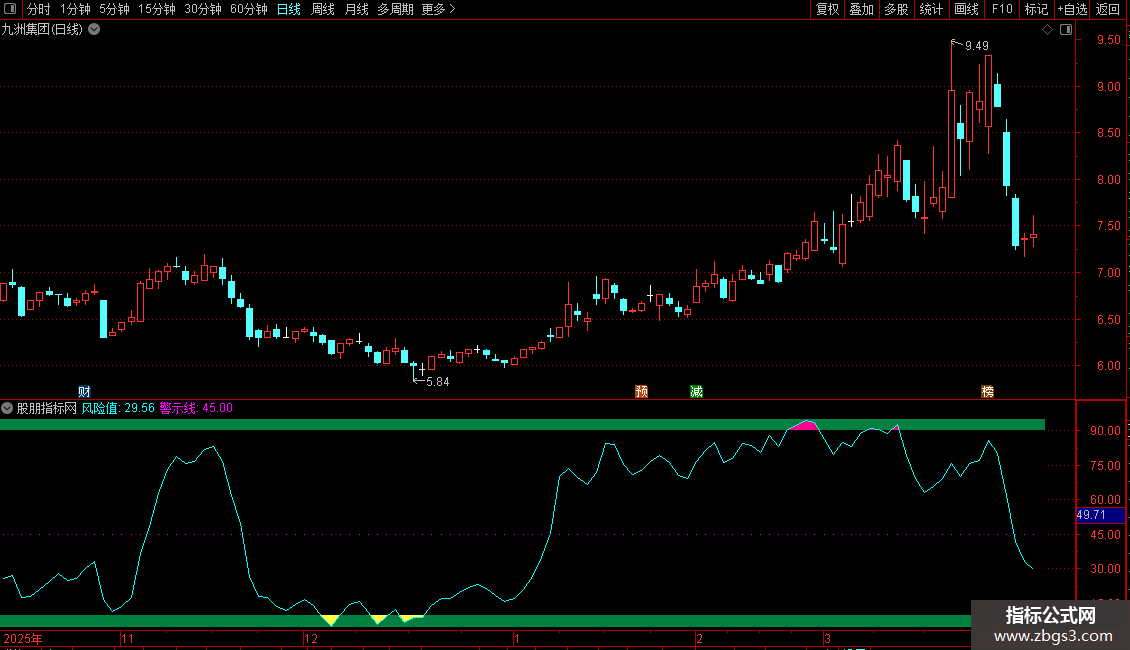Click the 财 financial report marker
Image resolution: width=1130 pixels, height=650 pixels.
(84, 391)
